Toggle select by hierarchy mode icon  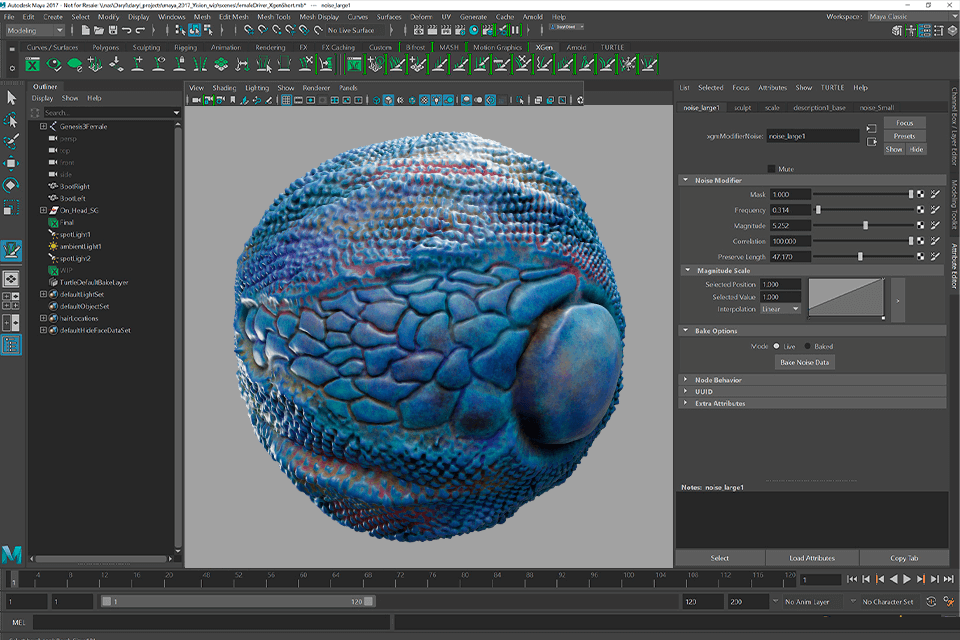tap(181, 30)
